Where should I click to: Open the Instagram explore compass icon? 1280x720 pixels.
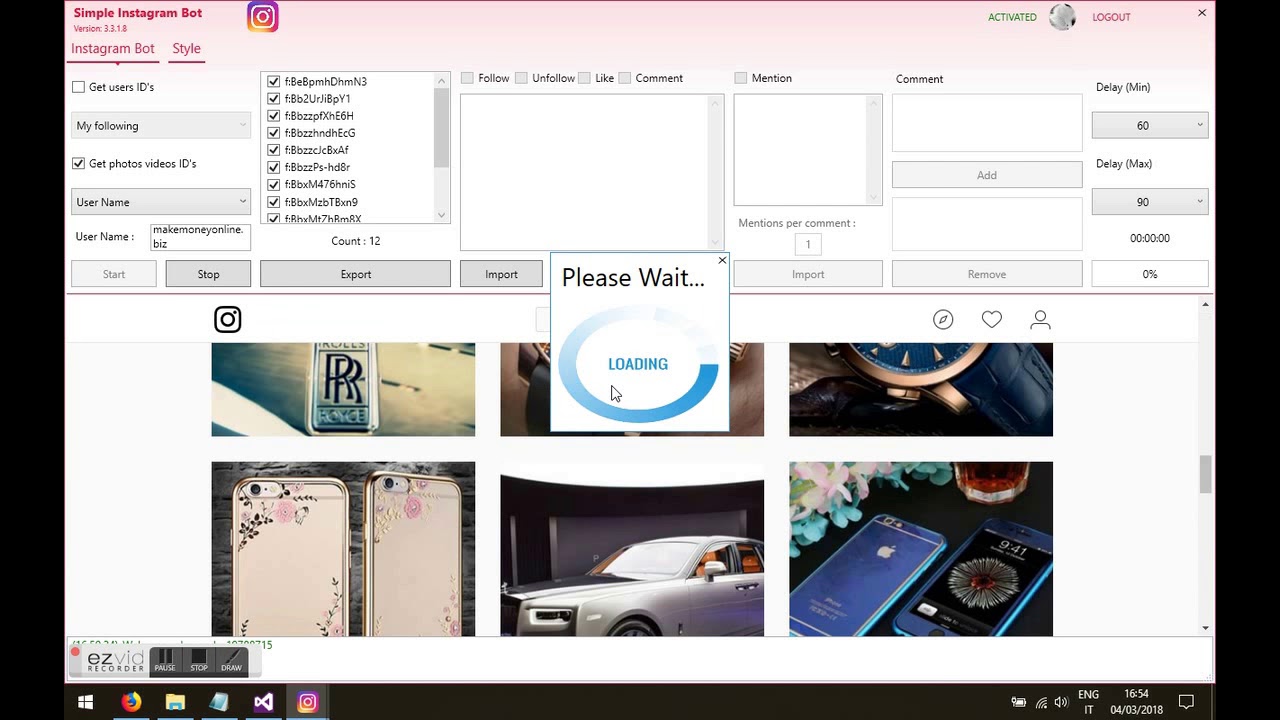(943, 319)
